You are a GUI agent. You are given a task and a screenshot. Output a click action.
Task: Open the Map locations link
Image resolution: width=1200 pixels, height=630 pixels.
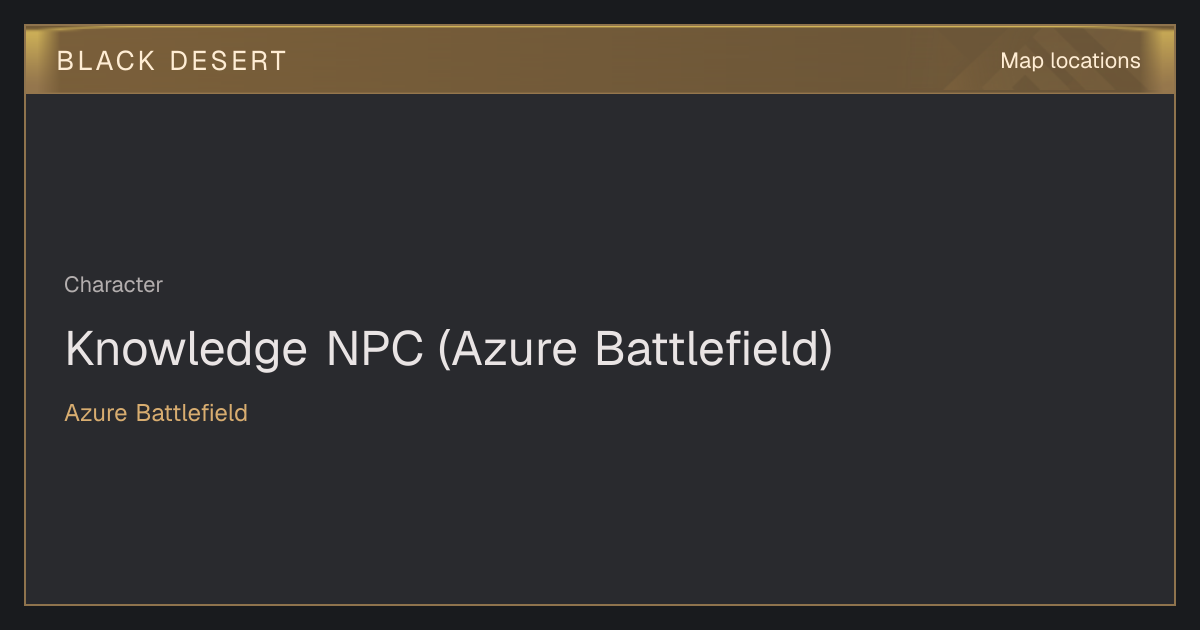click(x=1070, y=61)
